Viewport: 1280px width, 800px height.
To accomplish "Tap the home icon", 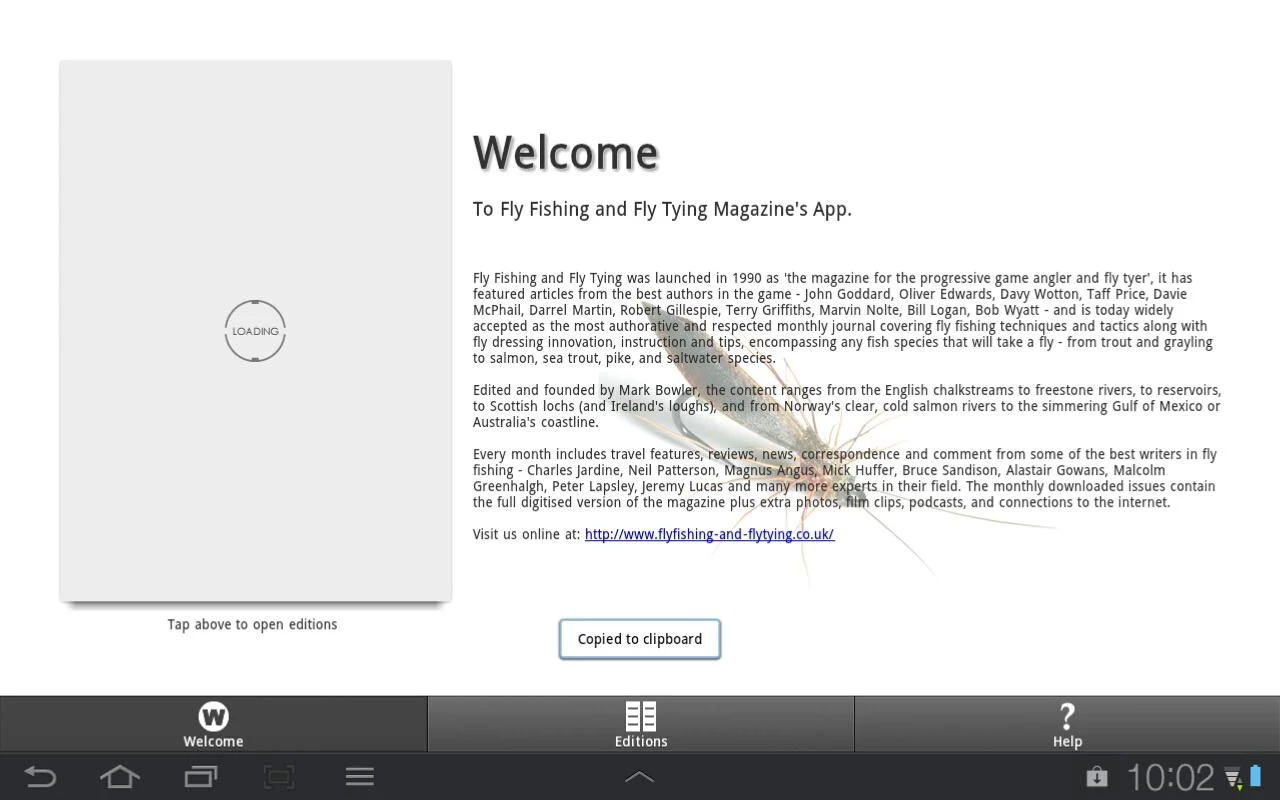I will (119, 776).
